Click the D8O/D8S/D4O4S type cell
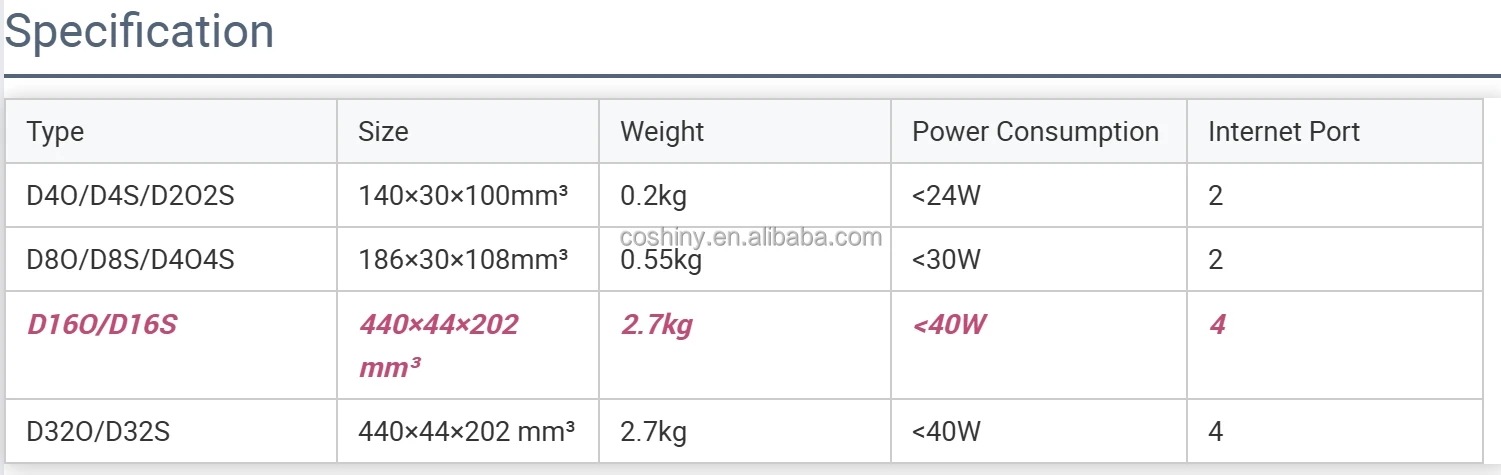Image resolution: width=1501 pixels, height=475 pixels. tap(130, 260)
